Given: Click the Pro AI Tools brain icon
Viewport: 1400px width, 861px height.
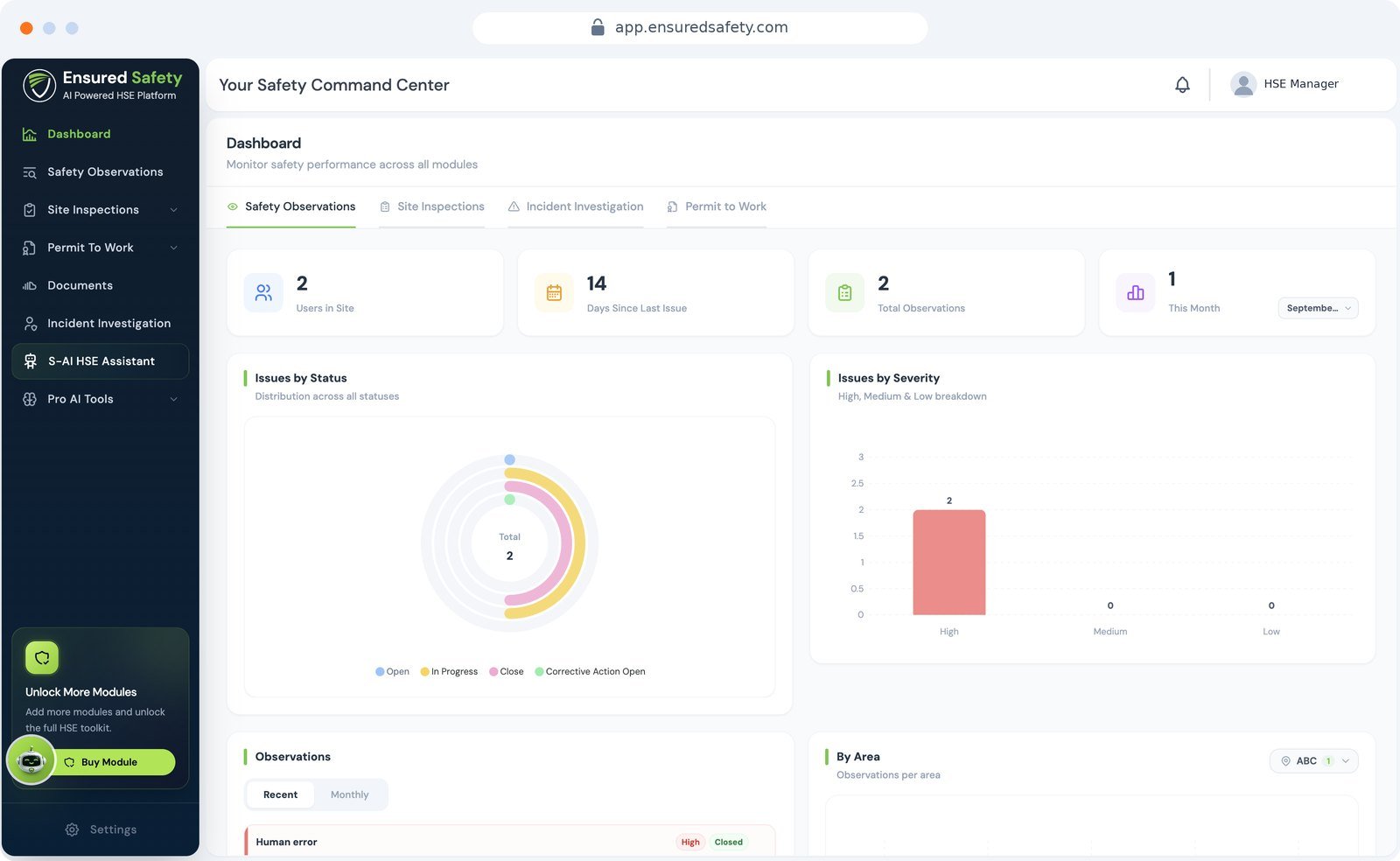Looking at the screenshot, I should pyautogui.click(x=30, y=399).
